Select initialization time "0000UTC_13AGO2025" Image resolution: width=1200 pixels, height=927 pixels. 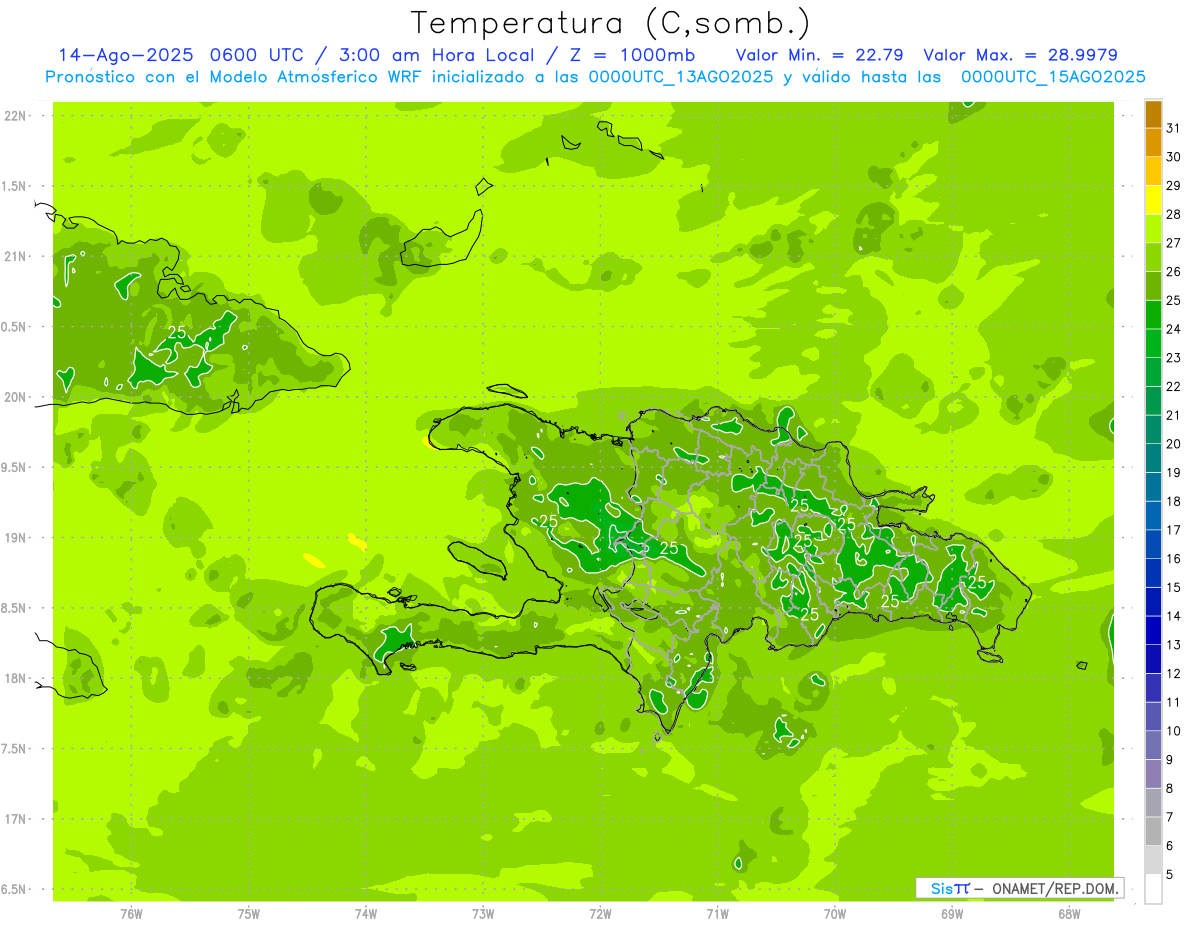680,77
